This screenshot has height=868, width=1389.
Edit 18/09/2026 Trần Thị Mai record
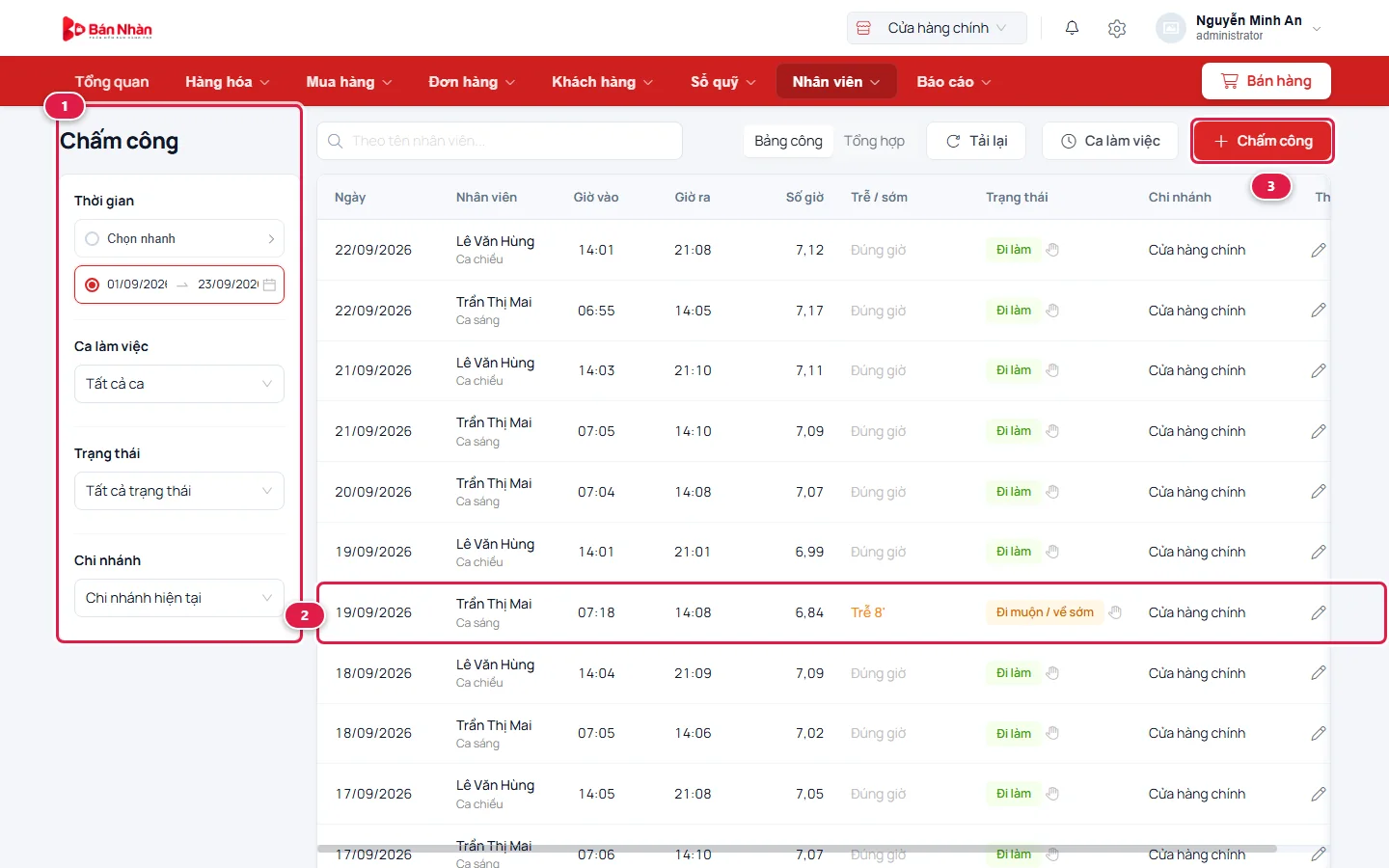click(1319, 733)
